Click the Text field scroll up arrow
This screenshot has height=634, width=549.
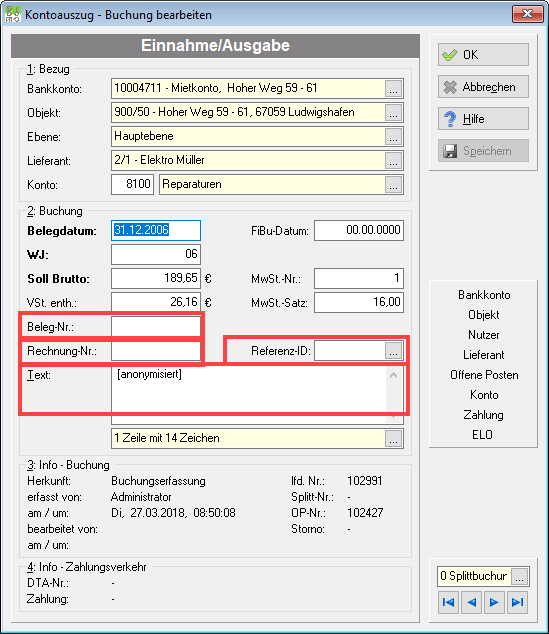point(393,376)
